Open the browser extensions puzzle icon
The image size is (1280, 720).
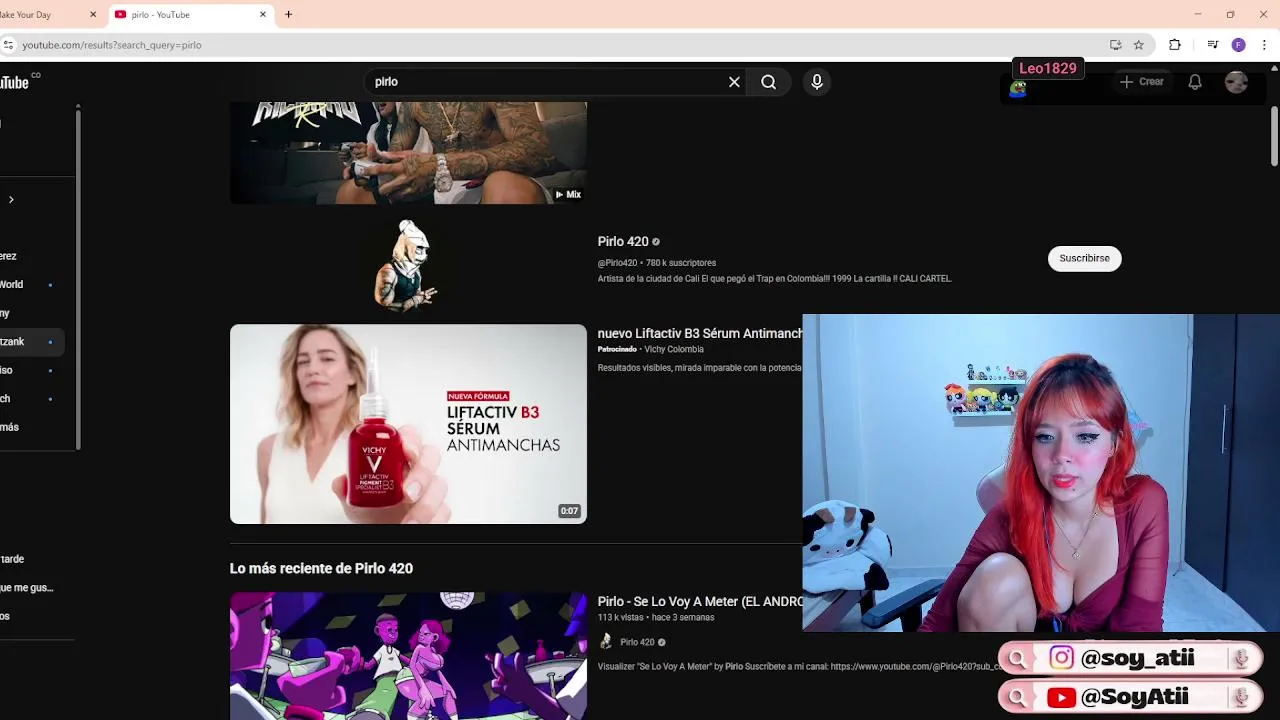pyautogui.click(x=1175, y=45)
